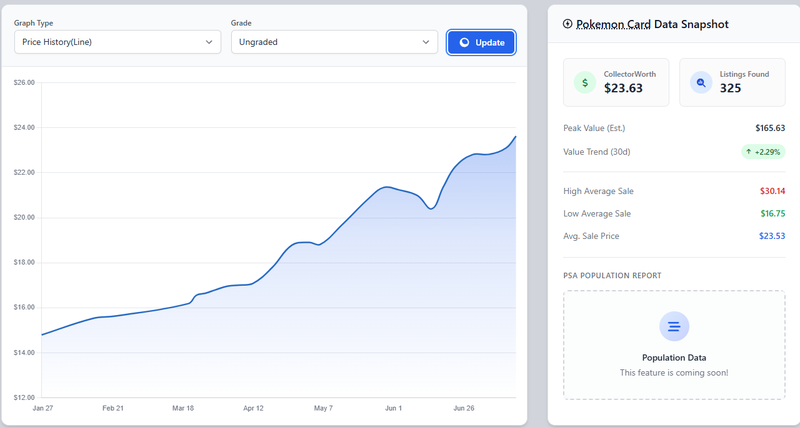Viewport: 800px width, 428px height.
Task: Open the Graph Type dropdown
Action: tap(117, 42)
